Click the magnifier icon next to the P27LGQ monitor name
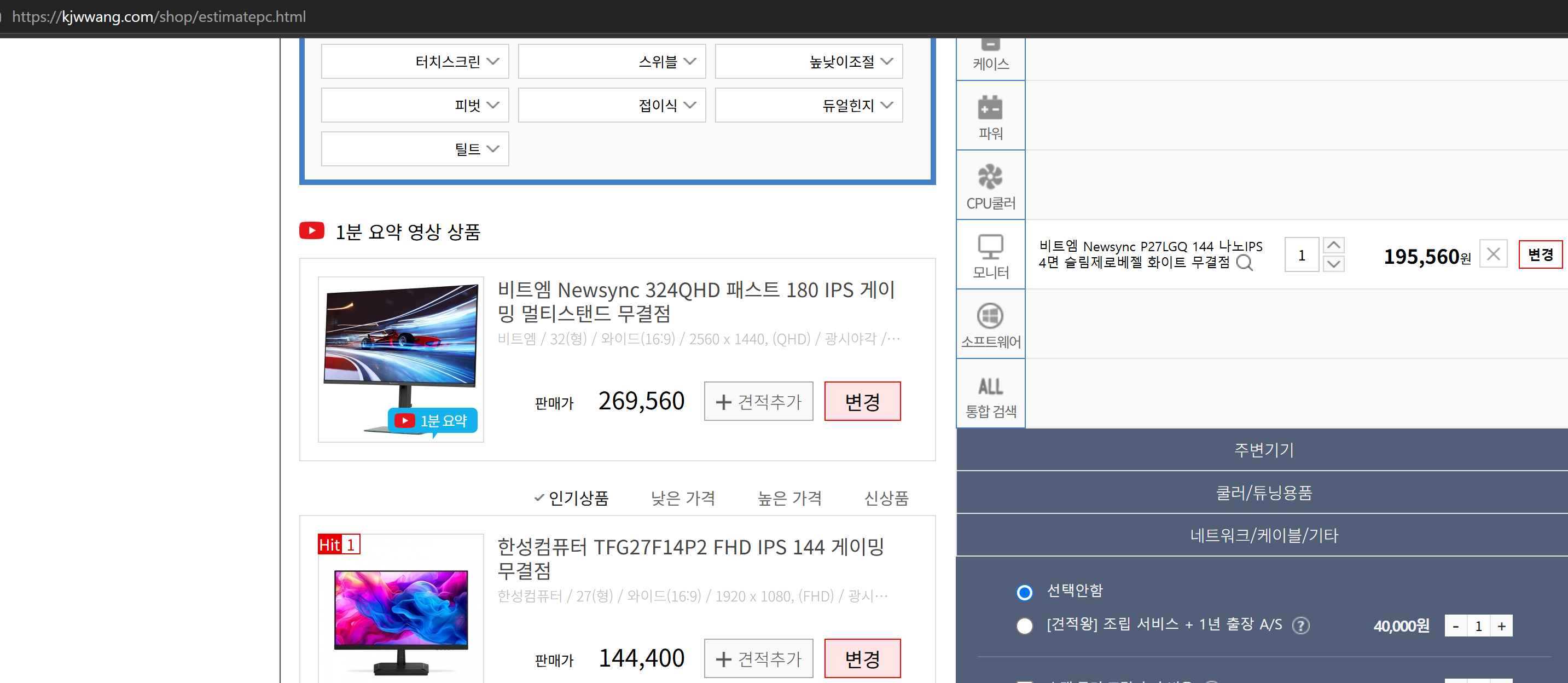Screen dimensions: 1568x683 pos(1245,262)
